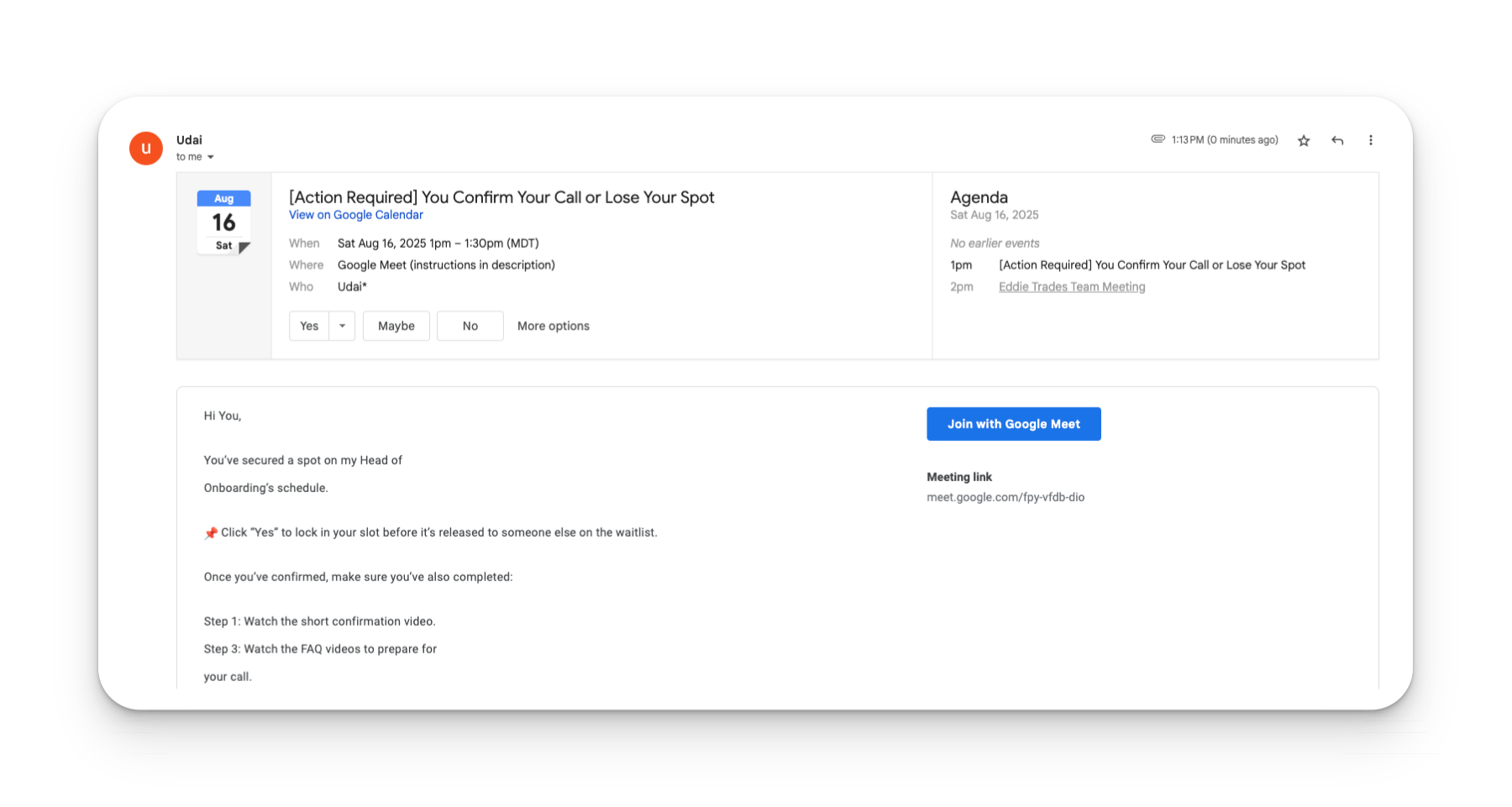The image size is (1512, 807).
Task: Open the Eddie Trades Team Meeting link
Action: [1072, 287]
